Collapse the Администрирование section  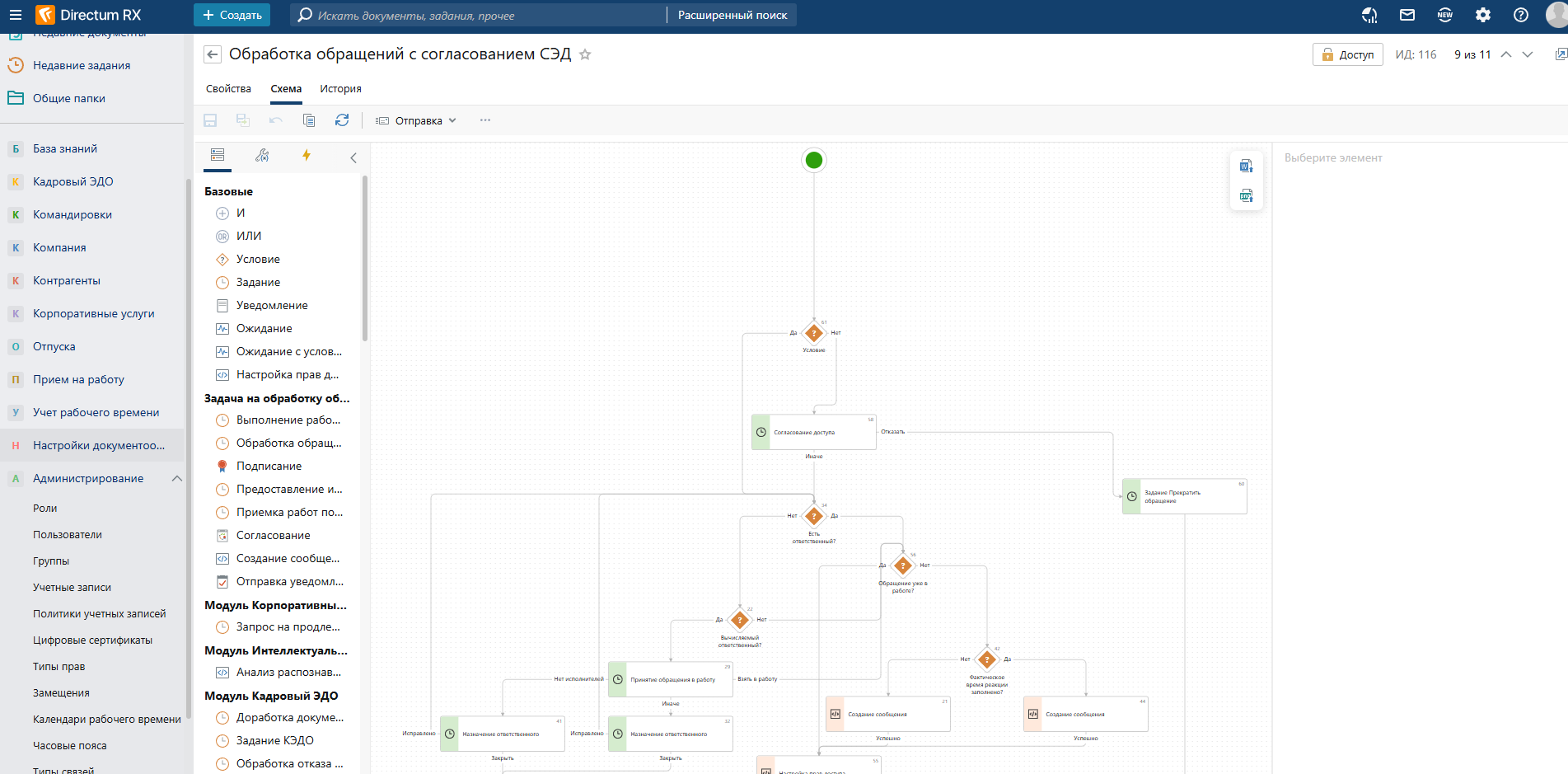tap(176, 478)
